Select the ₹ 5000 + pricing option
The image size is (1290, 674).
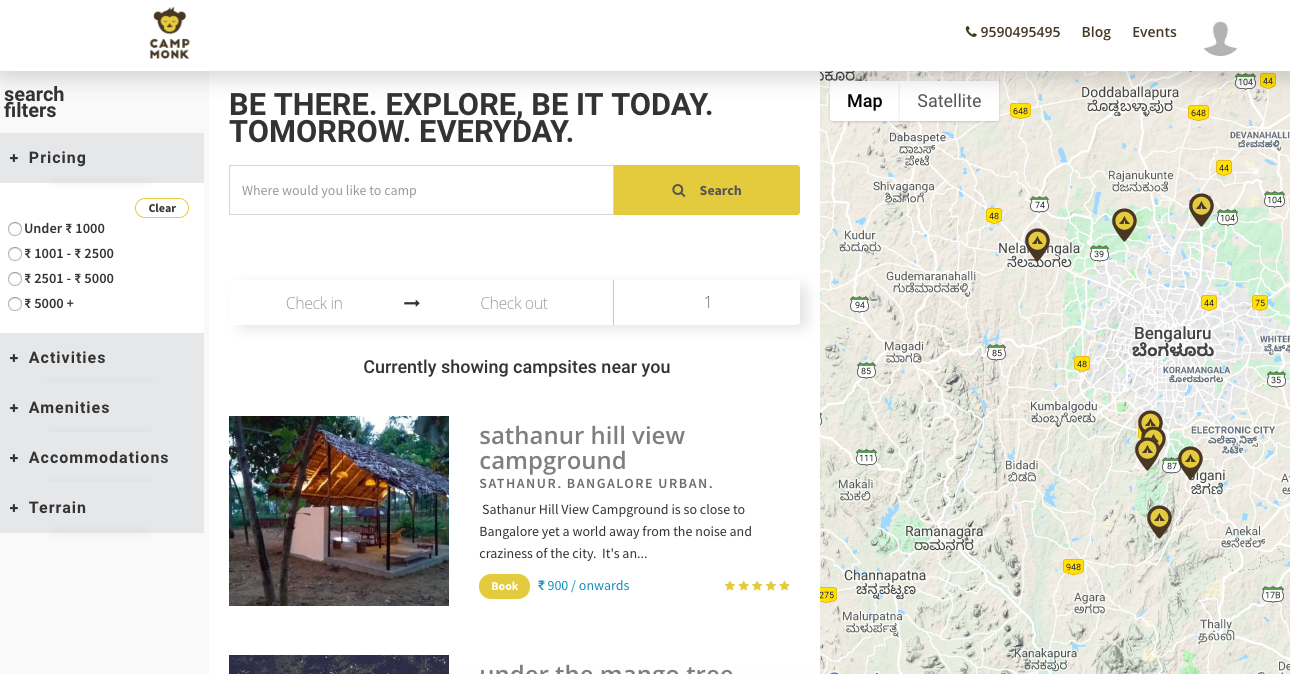tap(15, 304)
